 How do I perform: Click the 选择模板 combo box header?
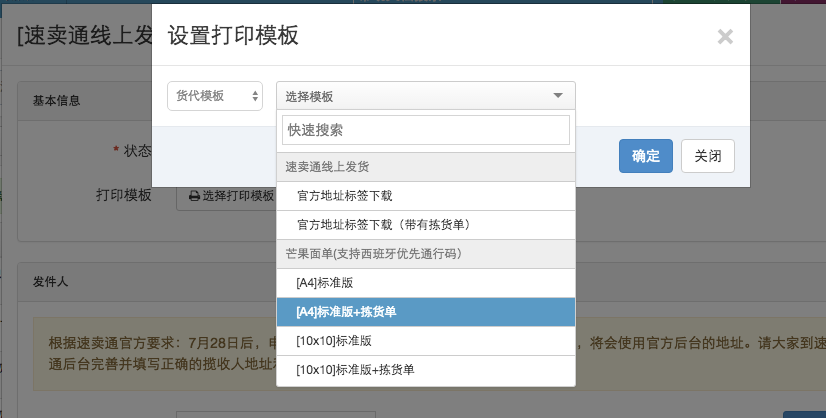point(426,96)
